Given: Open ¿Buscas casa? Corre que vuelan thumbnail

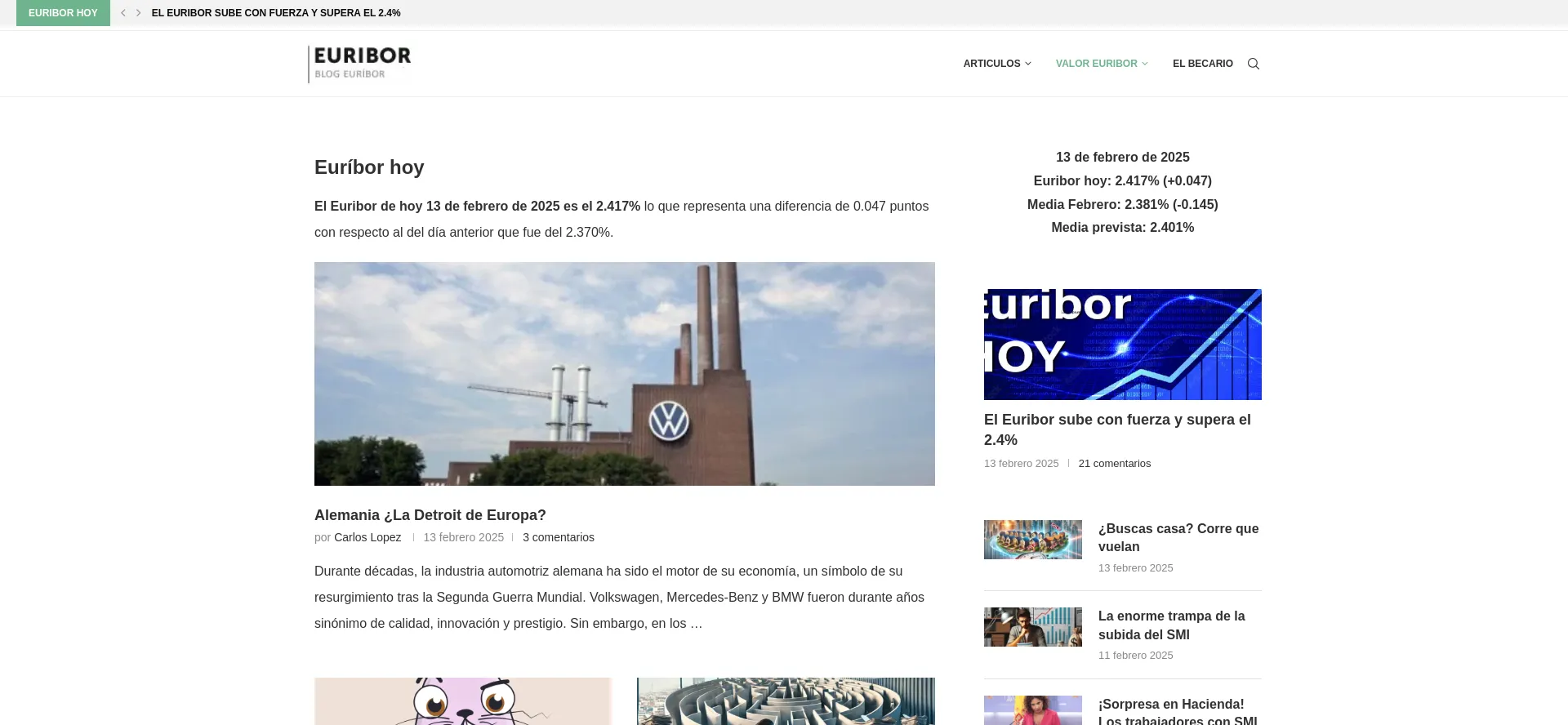Looking at the screenshot, I should pyautogui.click(x=1033, y=540).
